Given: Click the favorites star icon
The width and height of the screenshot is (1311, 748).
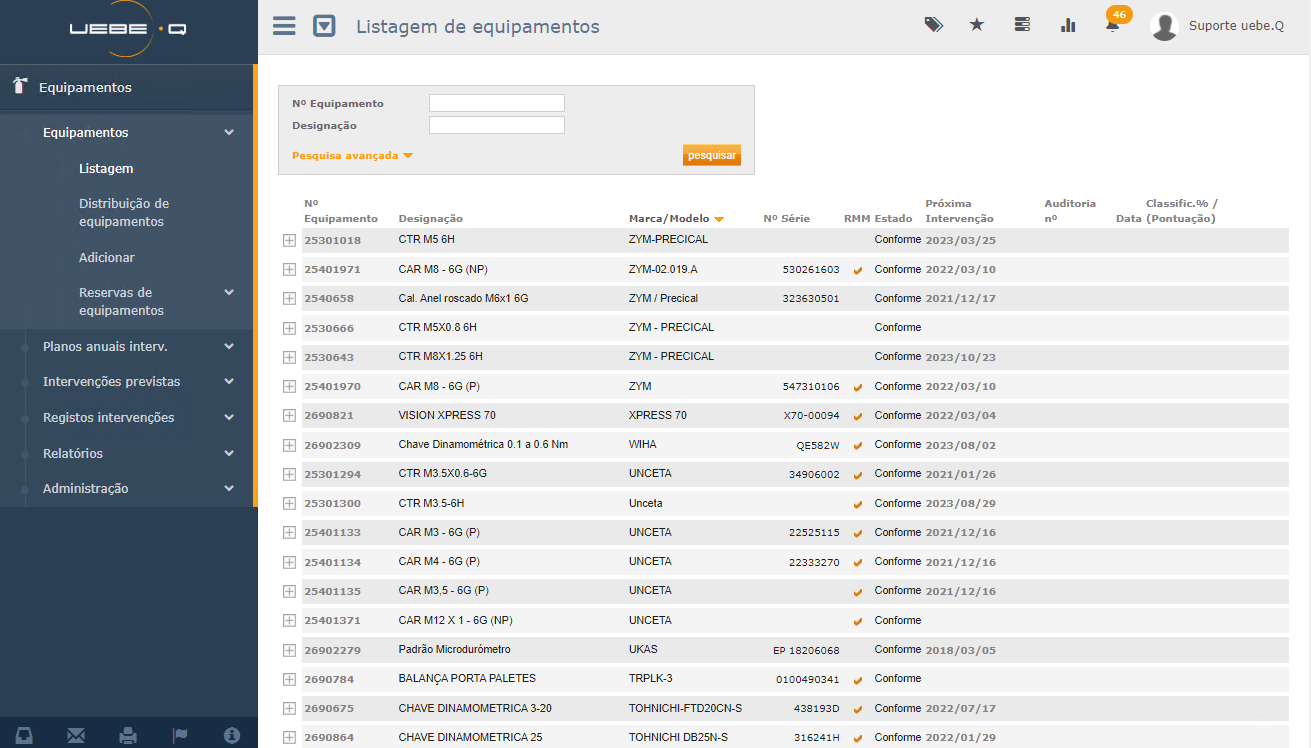Looking at the screenshot, I should click(977, 25).
